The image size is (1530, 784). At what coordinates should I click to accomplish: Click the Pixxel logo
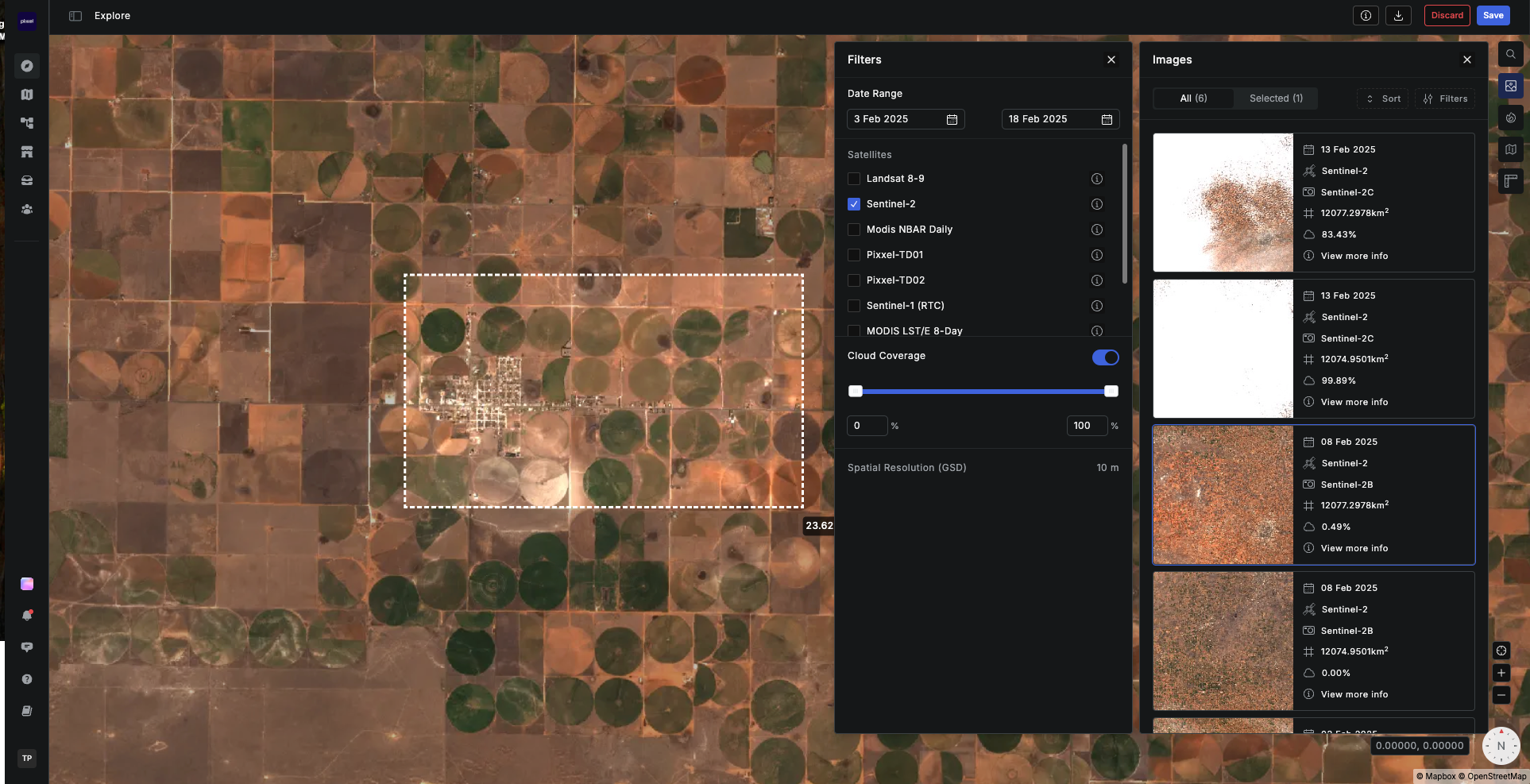pyautogui.click(x=27, y=21)
